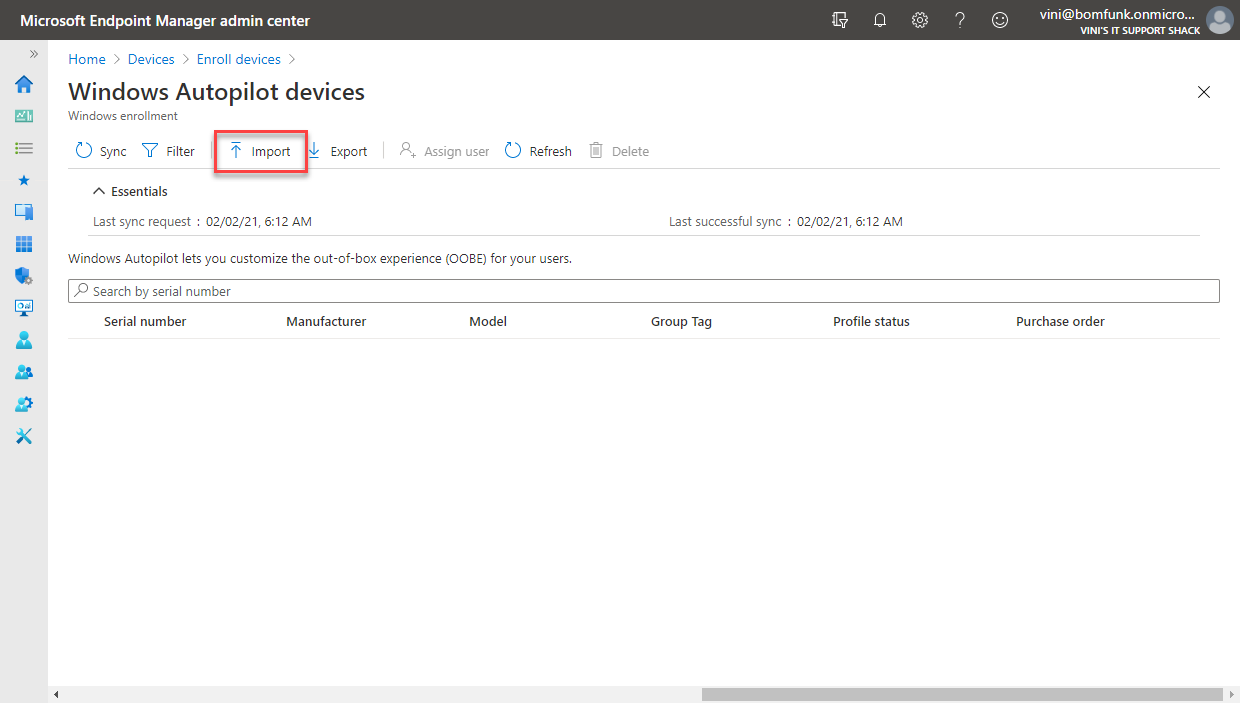Select the Favorites star in the sidebar

tap(24, 180)
